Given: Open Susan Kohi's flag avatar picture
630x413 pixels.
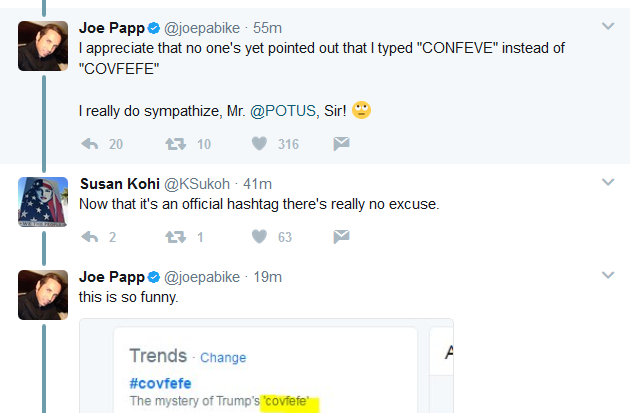Looking at the screenshot, I should click(43, 202).
